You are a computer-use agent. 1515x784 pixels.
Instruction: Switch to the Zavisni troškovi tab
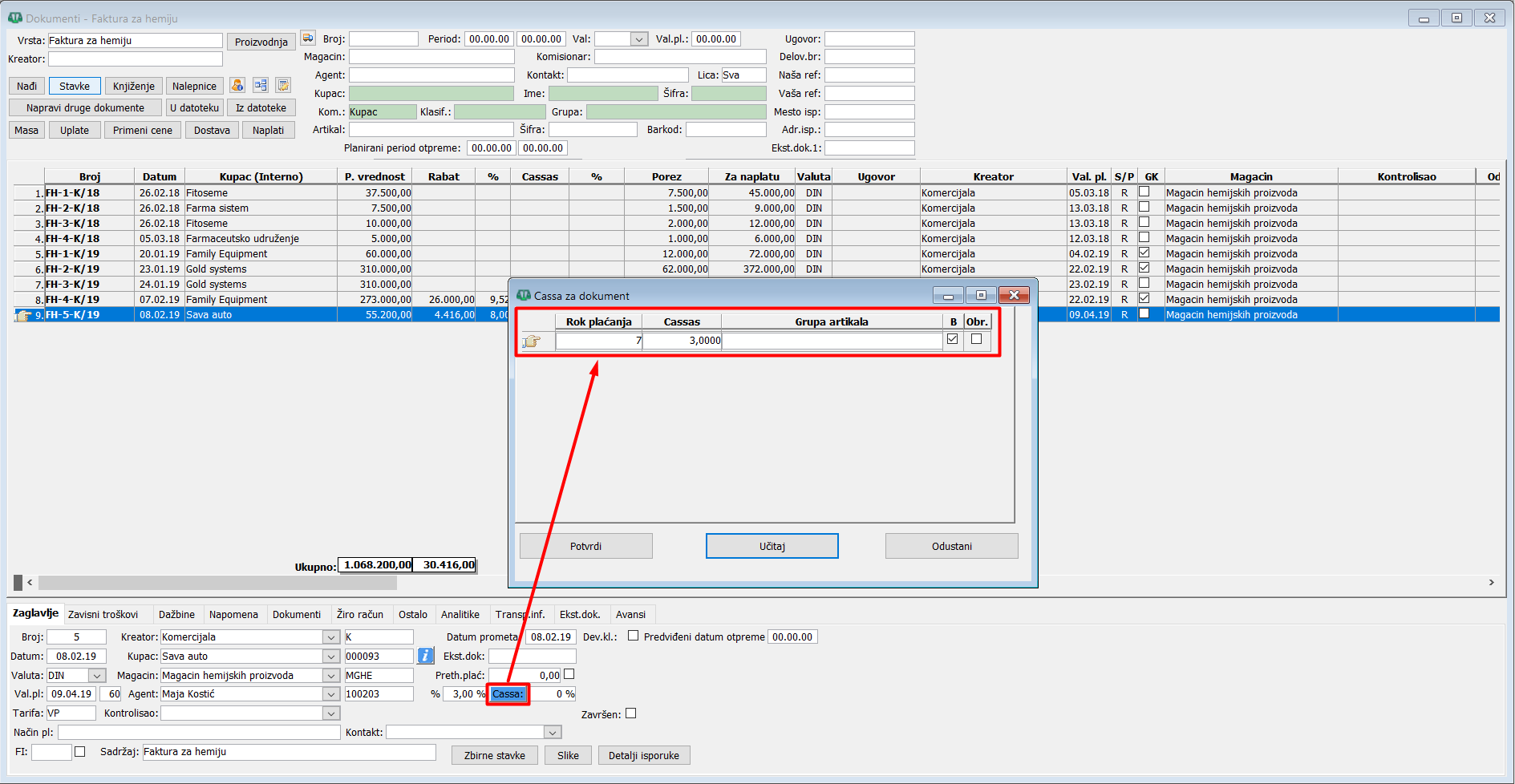pyautogui.click(x=103, y=614)
